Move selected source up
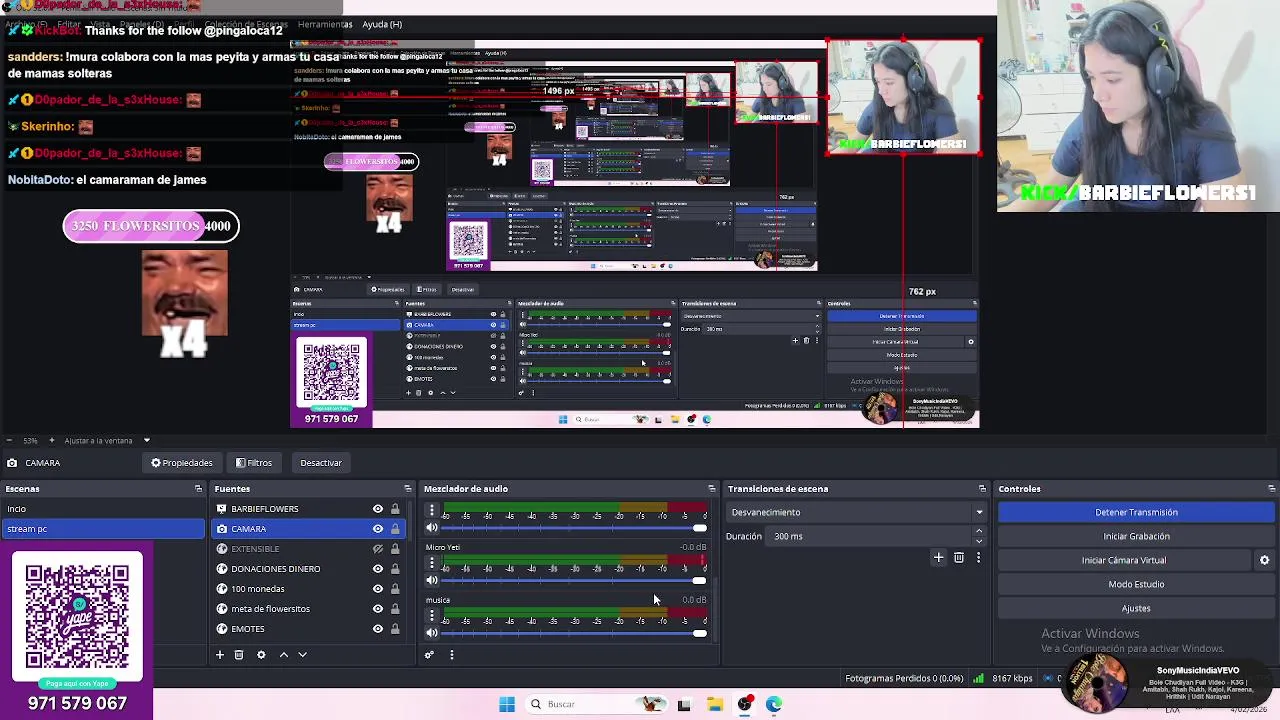Screen dimensions: 1280x720 283,655
